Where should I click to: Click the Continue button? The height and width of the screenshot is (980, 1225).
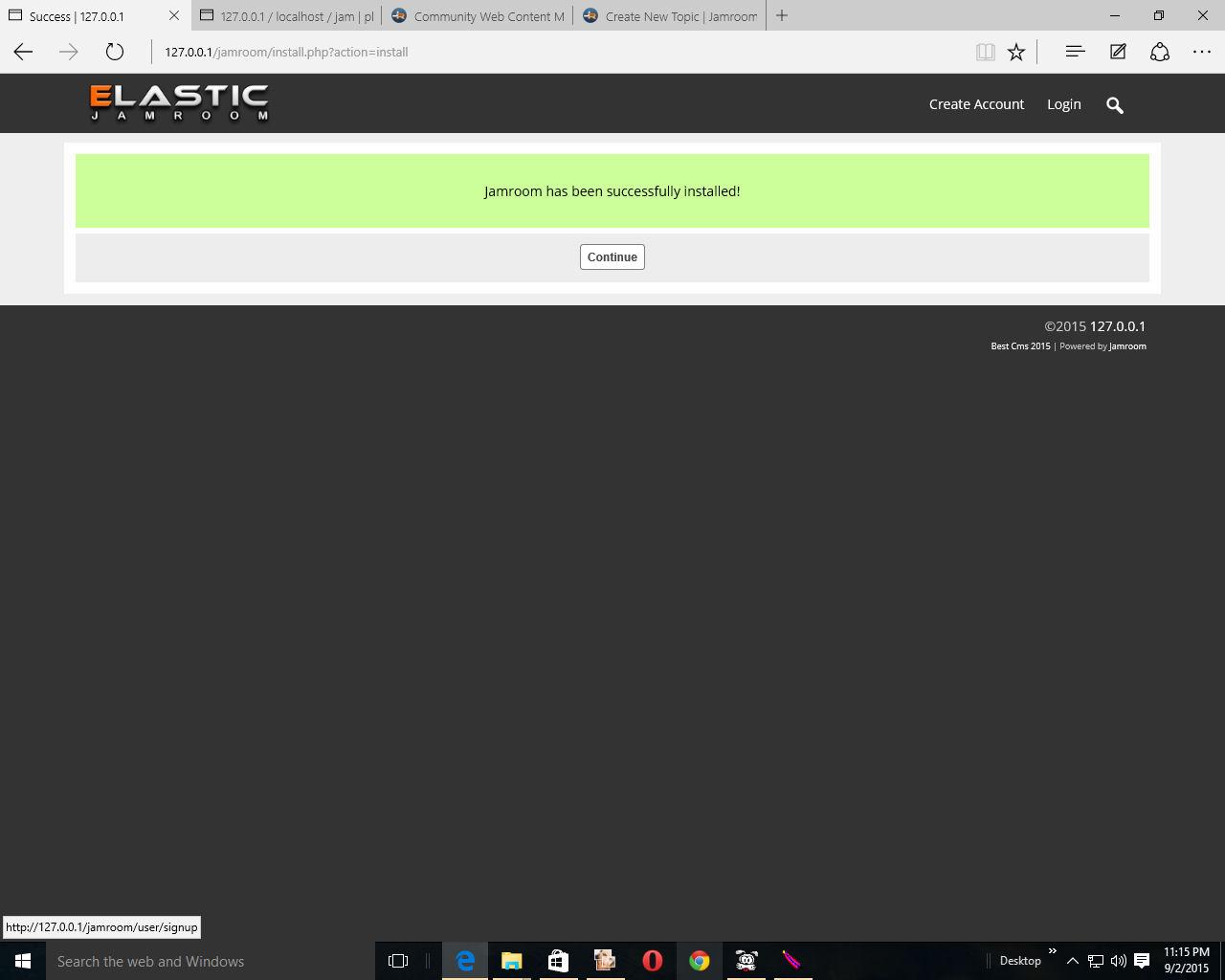[x=612, y=256]
